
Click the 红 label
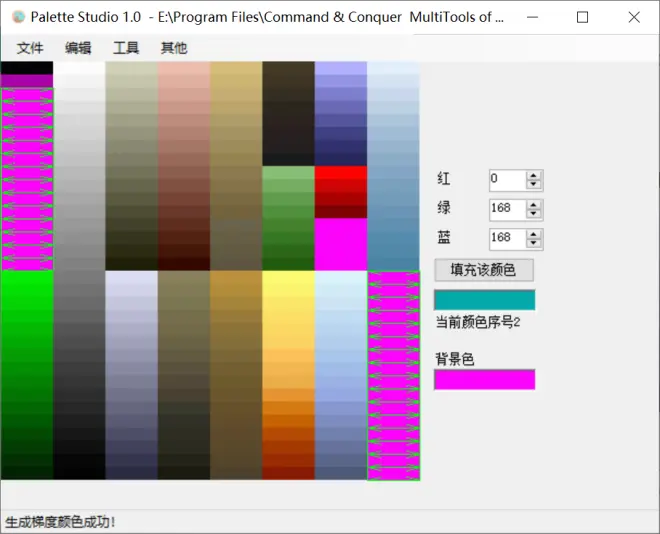(444, 179)
